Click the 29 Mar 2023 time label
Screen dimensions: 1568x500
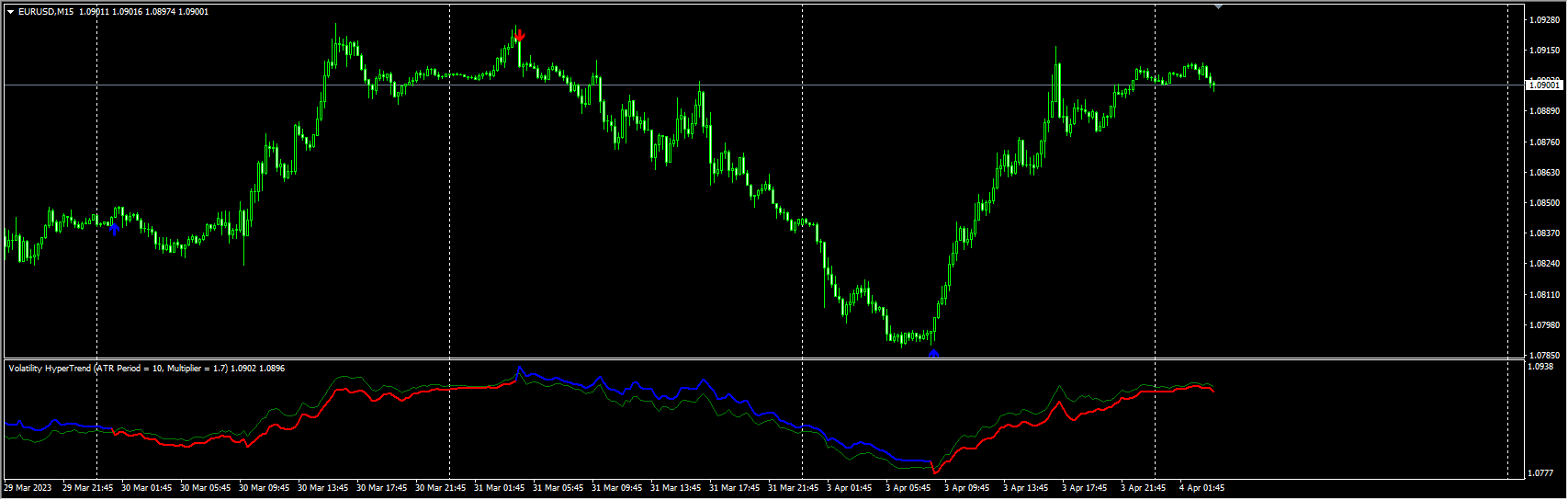tap(28, 488)
